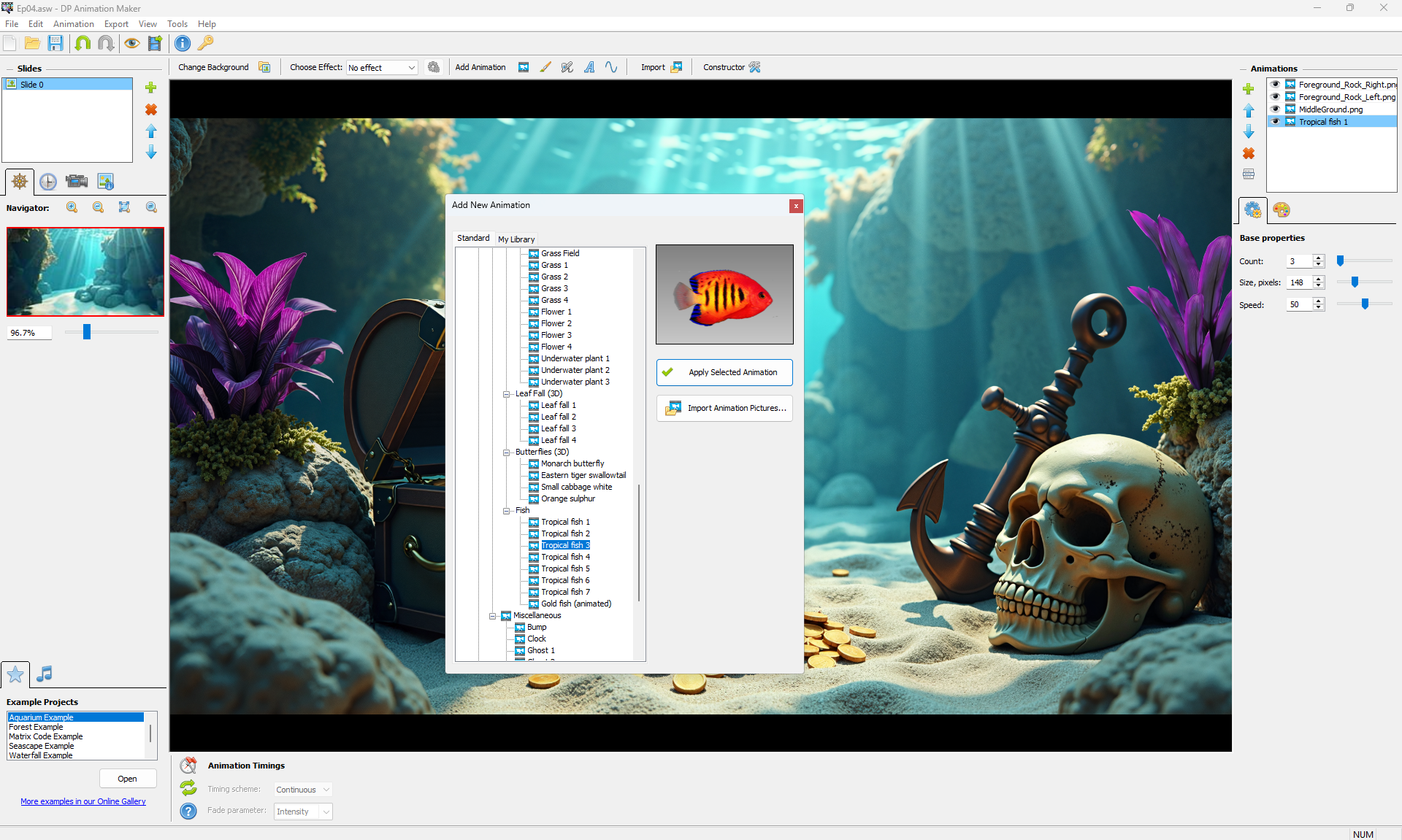Click Apply Selected Animation button
This screenshot has height=840, width=1402.
[724, 372]
